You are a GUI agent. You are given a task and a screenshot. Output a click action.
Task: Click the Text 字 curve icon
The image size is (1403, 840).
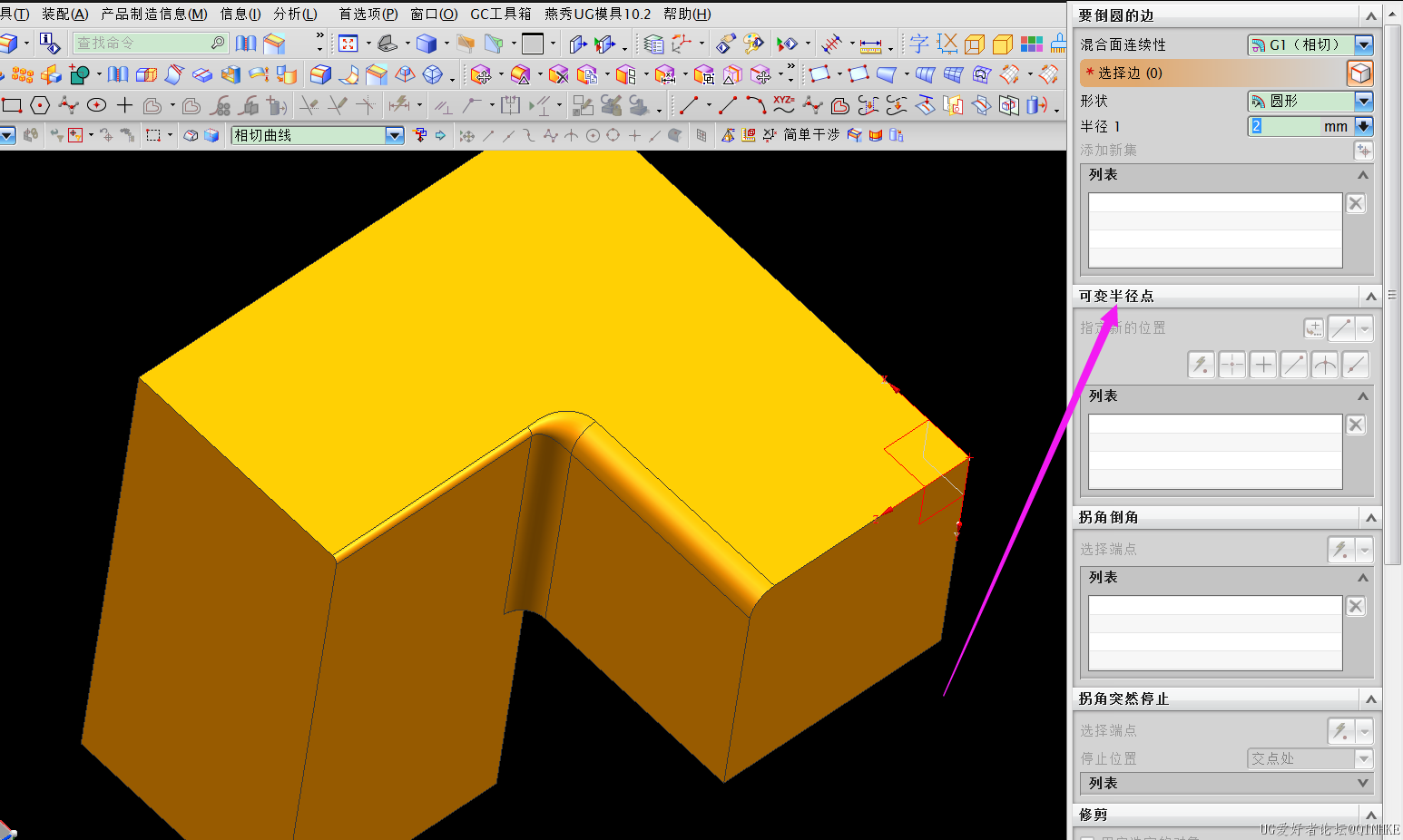(x=919, y=44)
